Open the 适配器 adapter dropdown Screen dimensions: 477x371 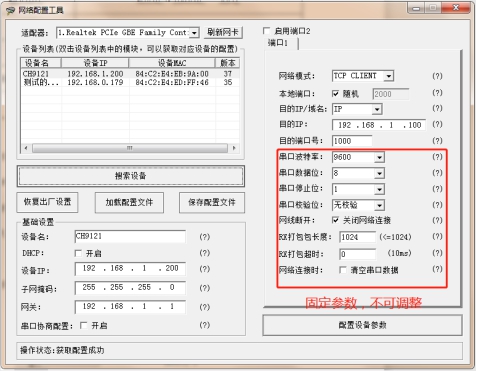point(194,33)
